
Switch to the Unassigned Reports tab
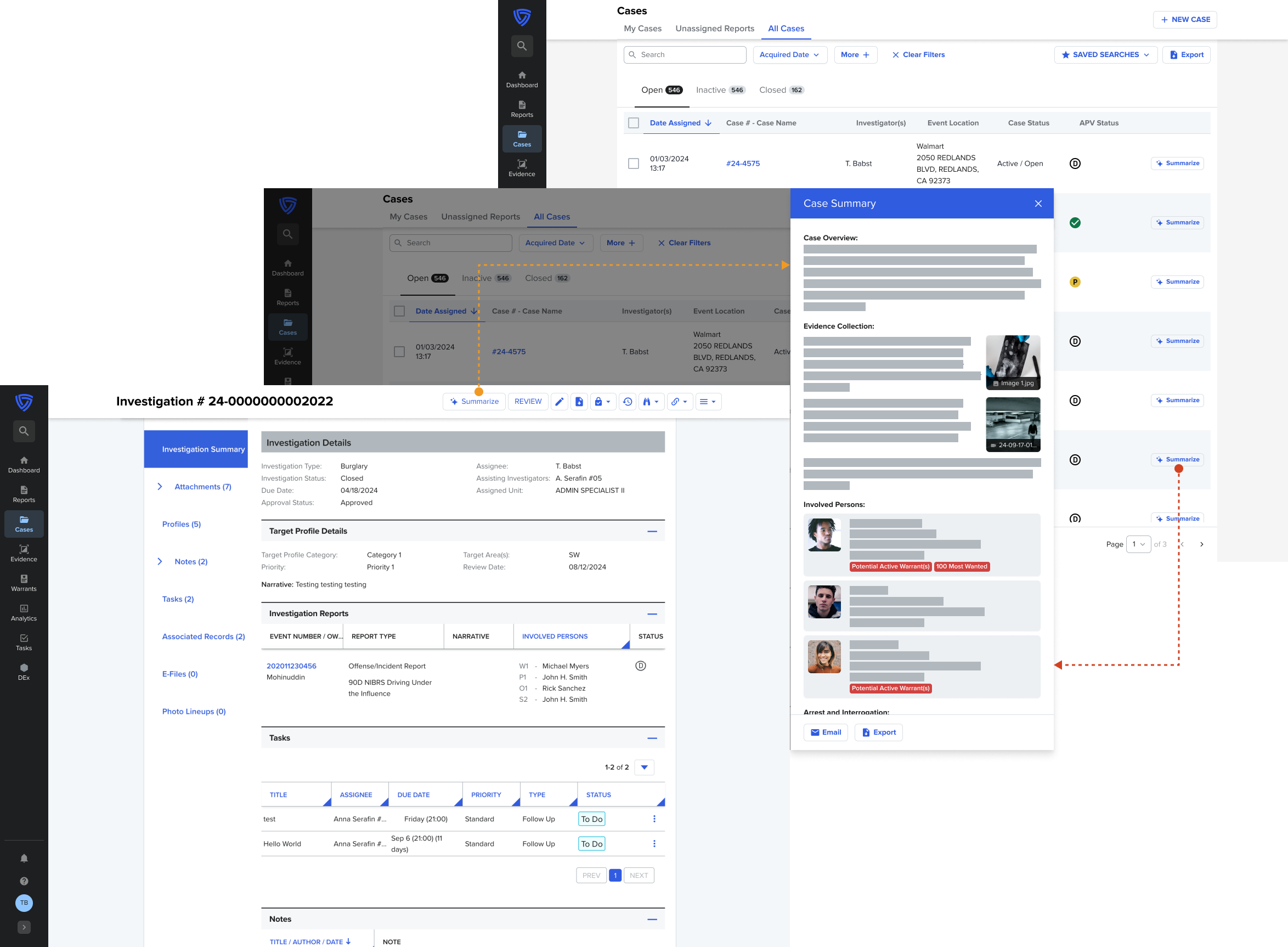[x=714, y=28]
